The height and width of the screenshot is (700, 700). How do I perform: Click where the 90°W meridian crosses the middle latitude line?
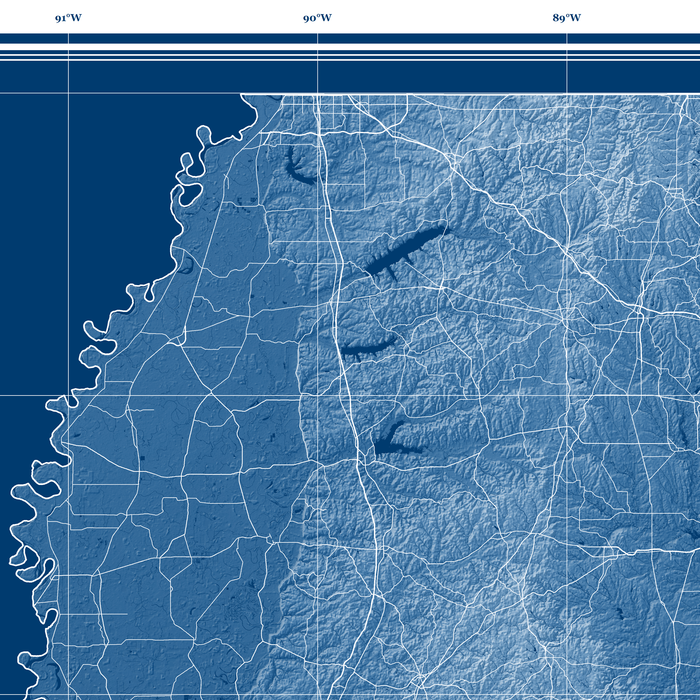318,395
